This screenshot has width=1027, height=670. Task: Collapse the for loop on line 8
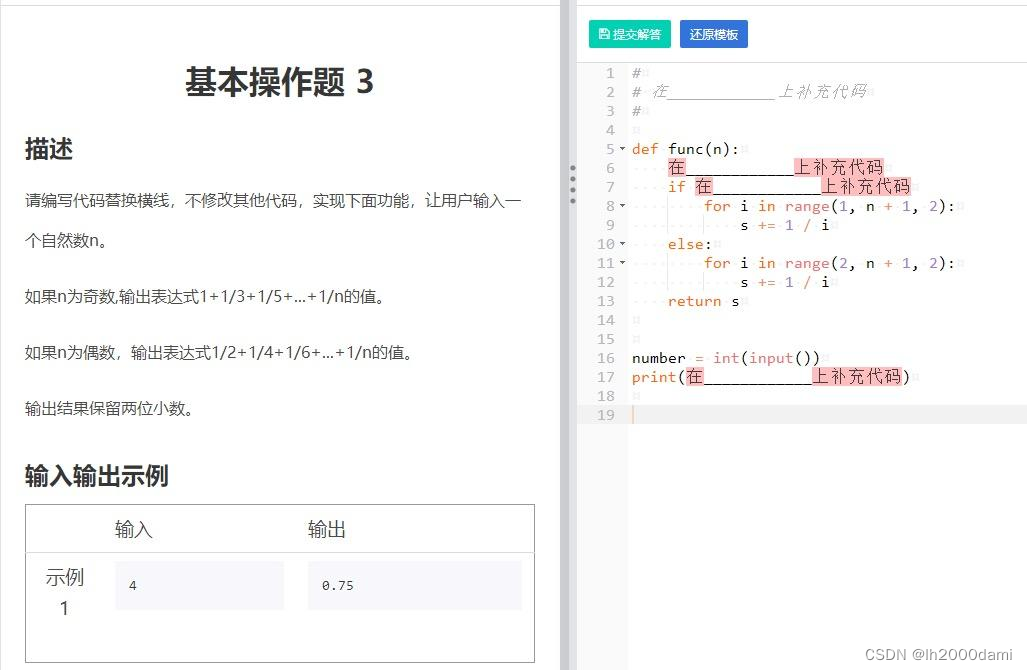(623, 205)
